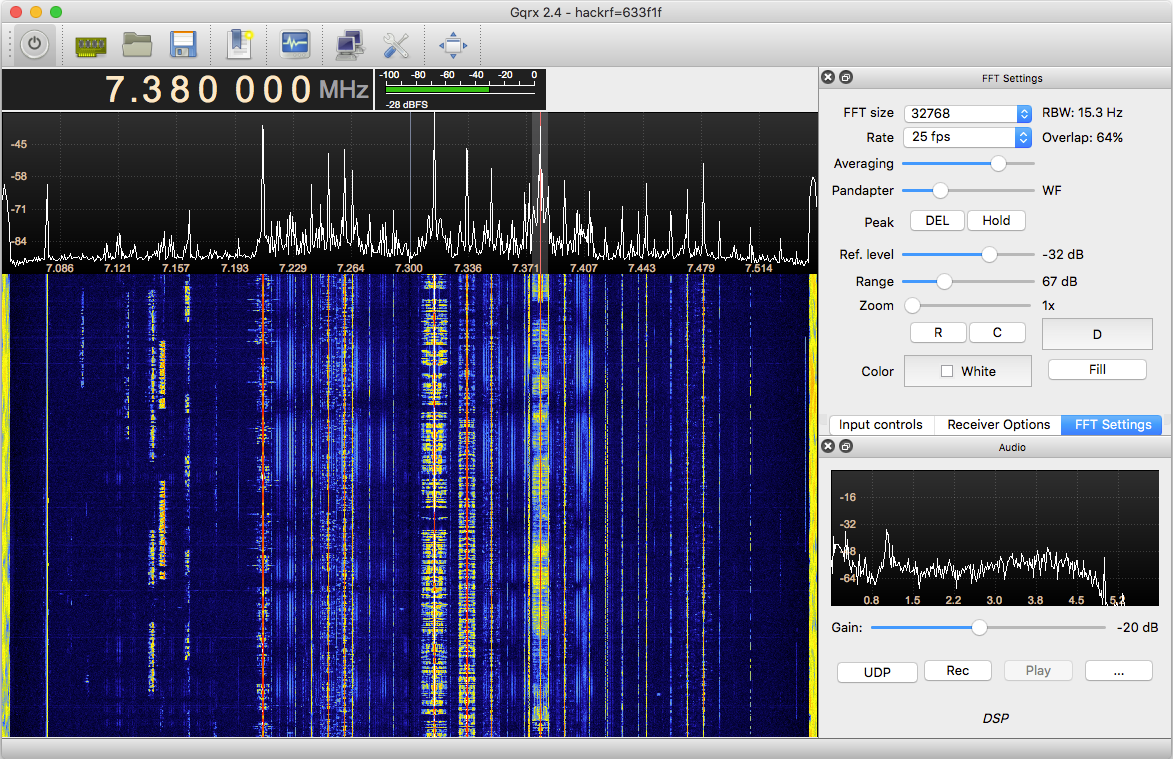Open the I/O device configuration icon
Screen dimensions: 1173x759
[91, 44]
